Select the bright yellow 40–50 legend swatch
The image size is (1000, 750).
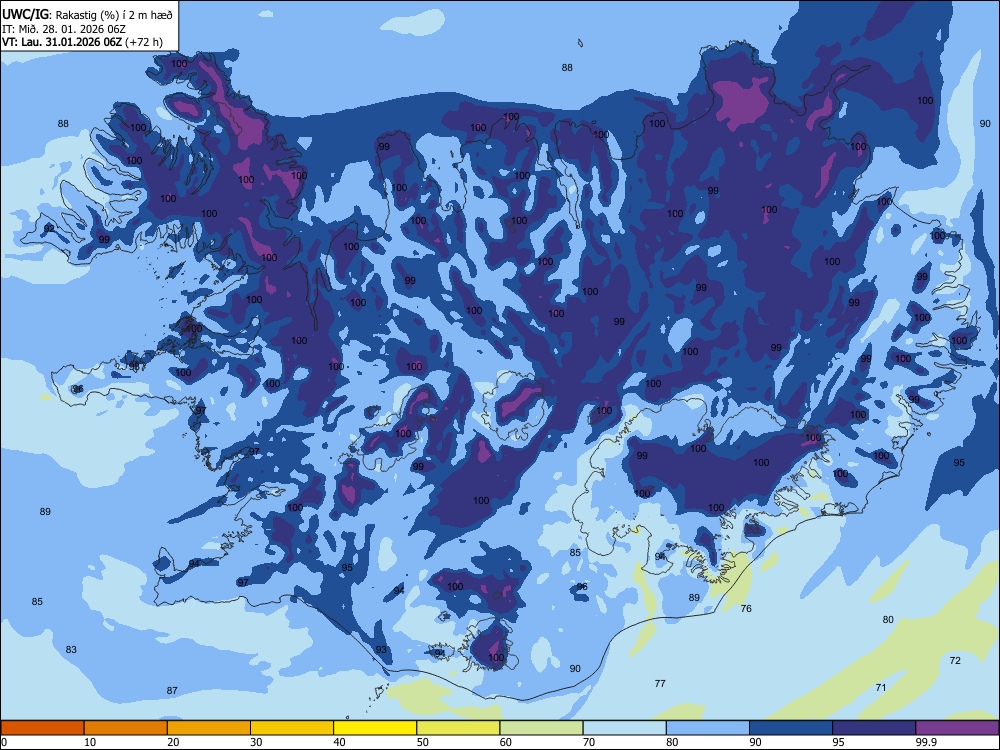[x=375, y=728]
